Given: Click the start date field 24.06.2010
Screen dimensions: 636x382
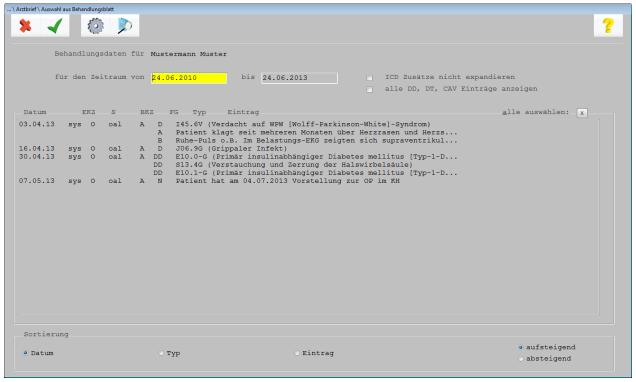Looking at the screenshot, I should (189, 78).
